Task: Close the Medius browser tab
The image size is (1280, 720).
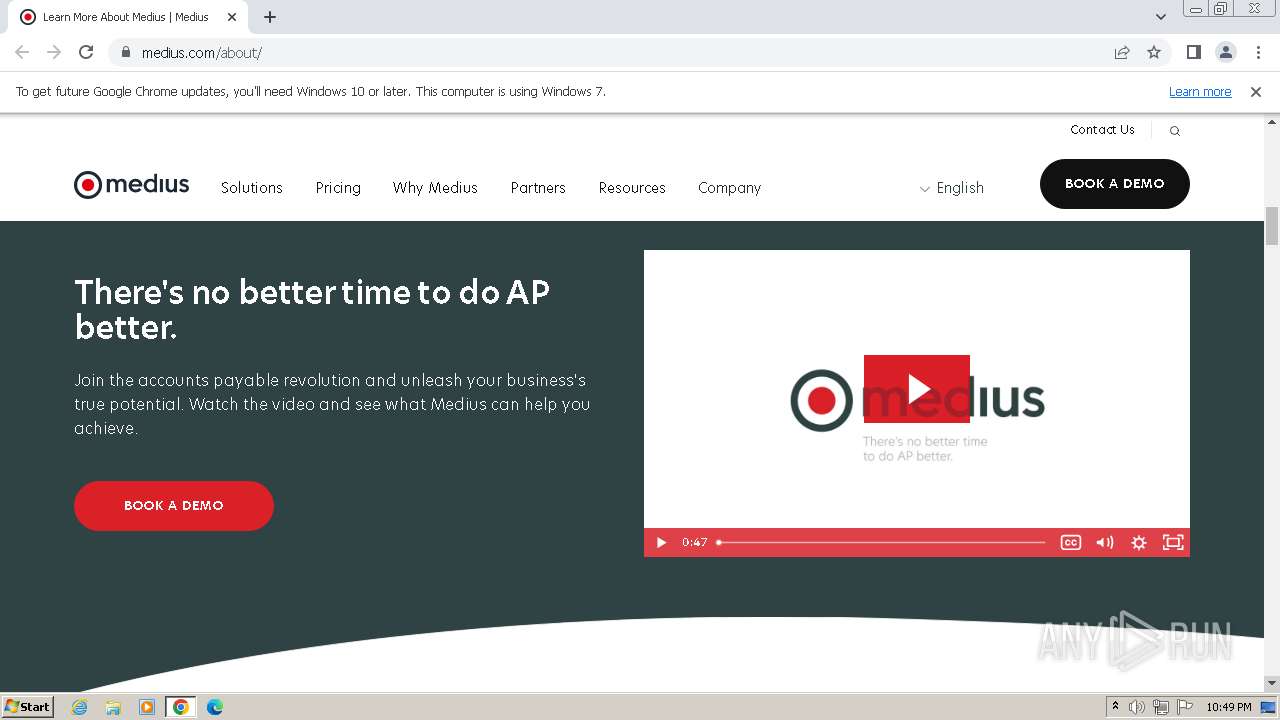Action: 231,17
